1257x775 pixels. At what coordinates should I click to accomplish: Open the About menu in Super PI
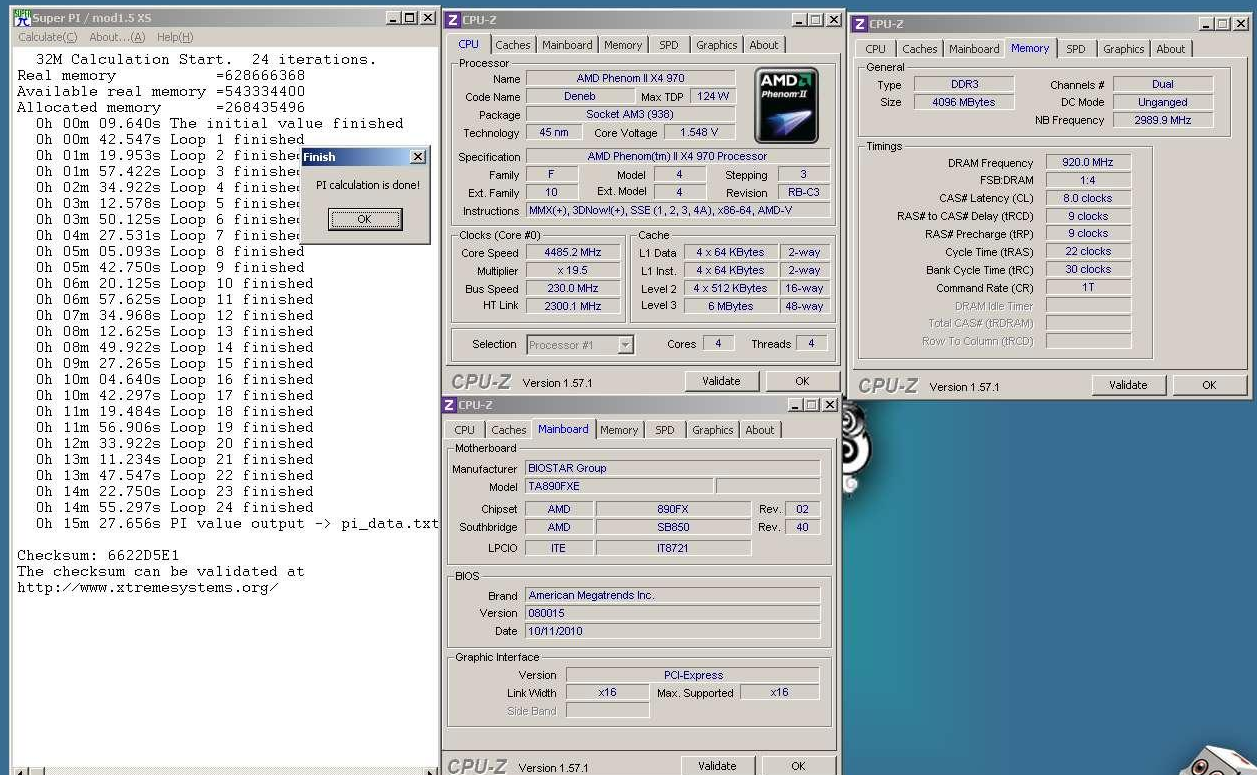(117, 37)
